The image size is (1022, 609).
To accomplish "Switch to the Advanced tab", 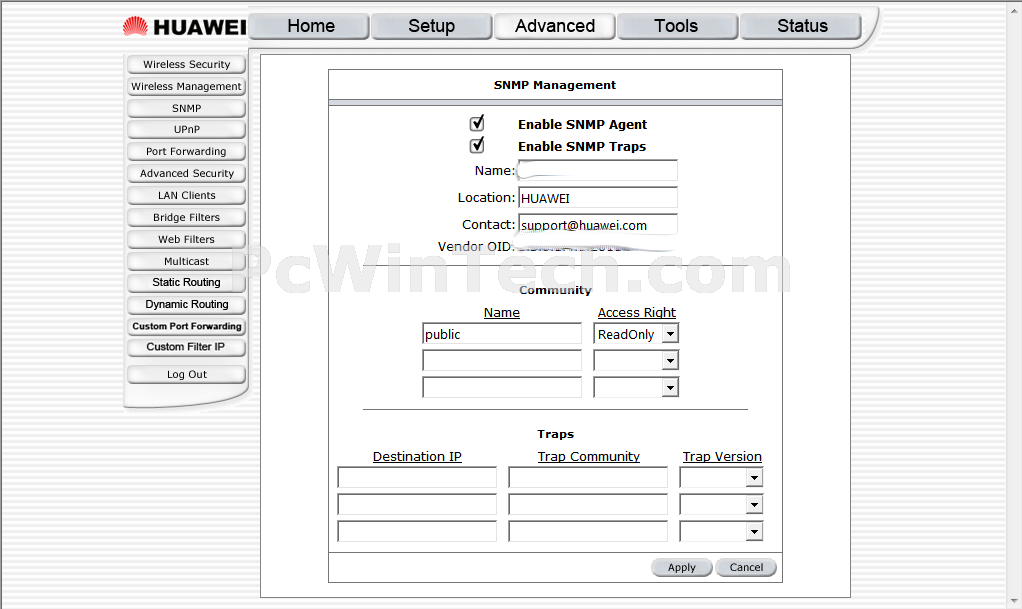I will click(555, 26).
